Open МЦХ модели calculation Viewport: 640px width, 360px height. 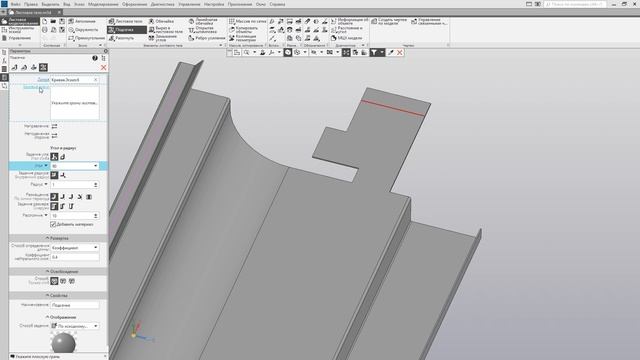point(346,38)
